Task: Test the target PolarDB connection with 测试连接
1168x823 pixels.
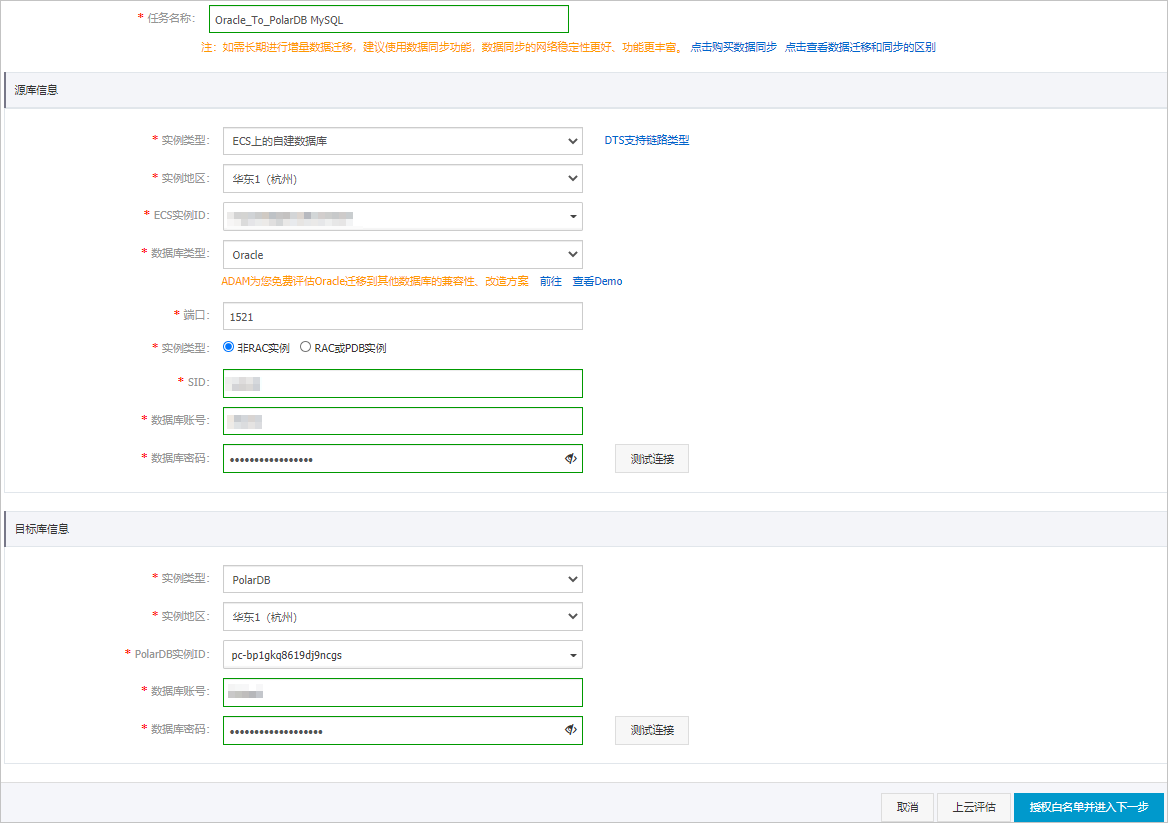Action: (651, 730)
